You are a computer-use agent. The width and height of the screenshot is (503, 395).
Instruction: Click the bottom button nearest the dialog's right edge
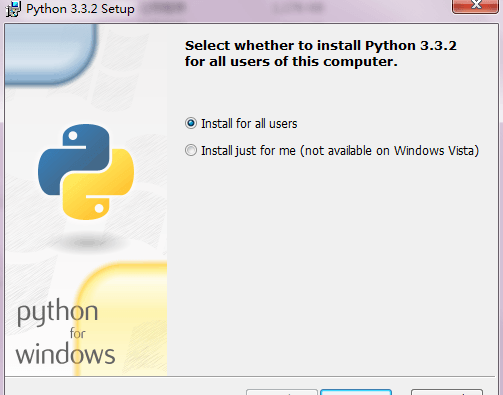447,392
